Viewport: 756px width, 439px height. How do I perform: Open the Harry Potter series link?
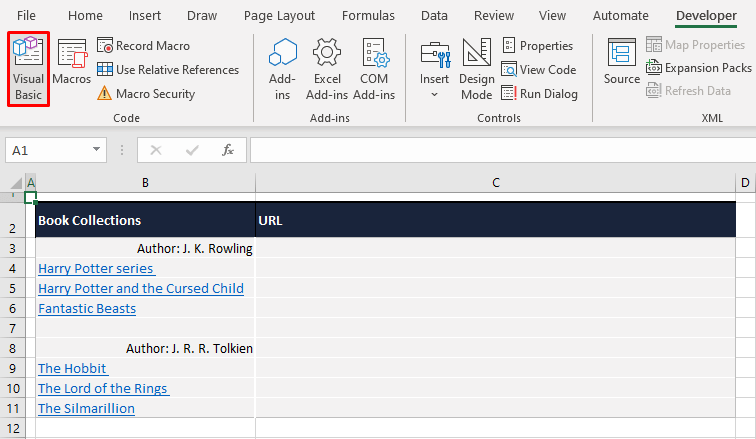[96, 268]
